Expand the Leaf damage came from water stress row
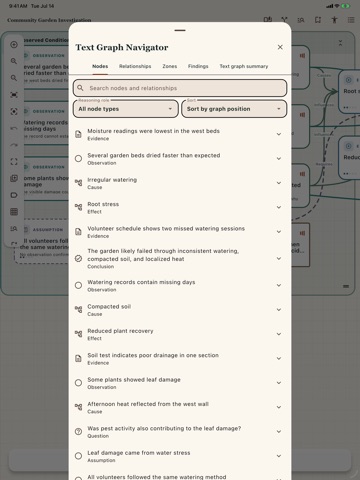360x480 pixels. tap(279, 456)
